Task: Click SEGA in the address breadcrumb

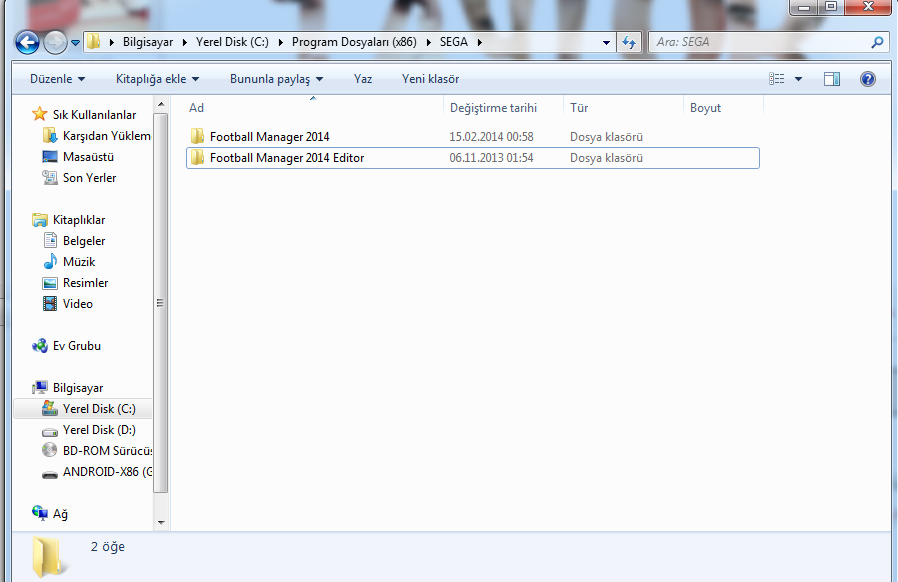Action: coord(454,42)
